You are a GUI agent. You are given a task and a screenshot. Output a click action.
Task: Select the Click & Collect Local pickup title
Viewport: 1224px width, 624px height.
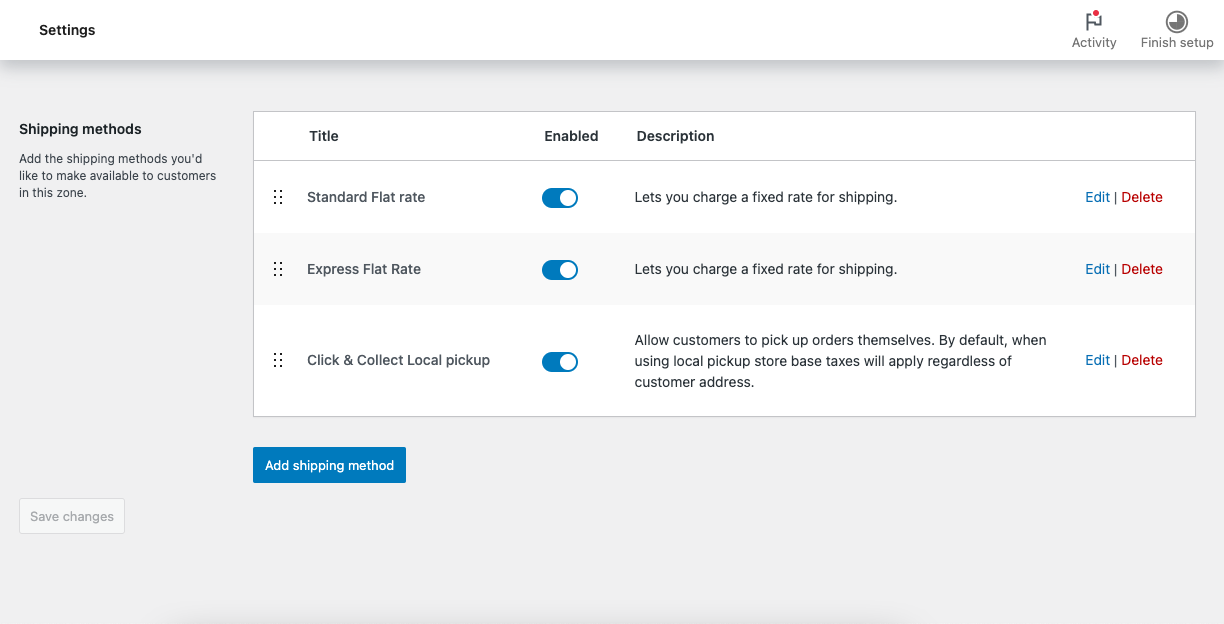tap(398, 360)
